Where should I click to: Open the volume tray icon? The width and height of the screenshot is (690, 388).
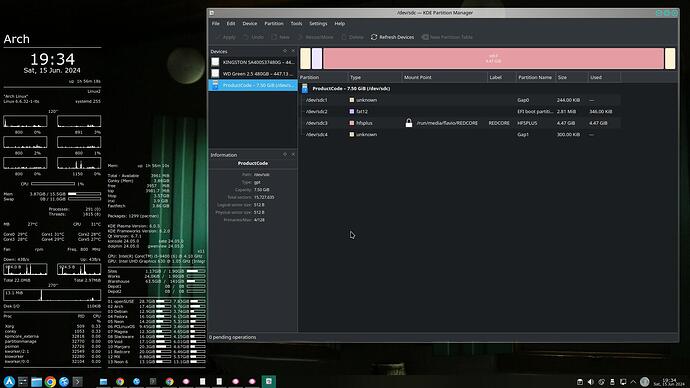point(591,382)
